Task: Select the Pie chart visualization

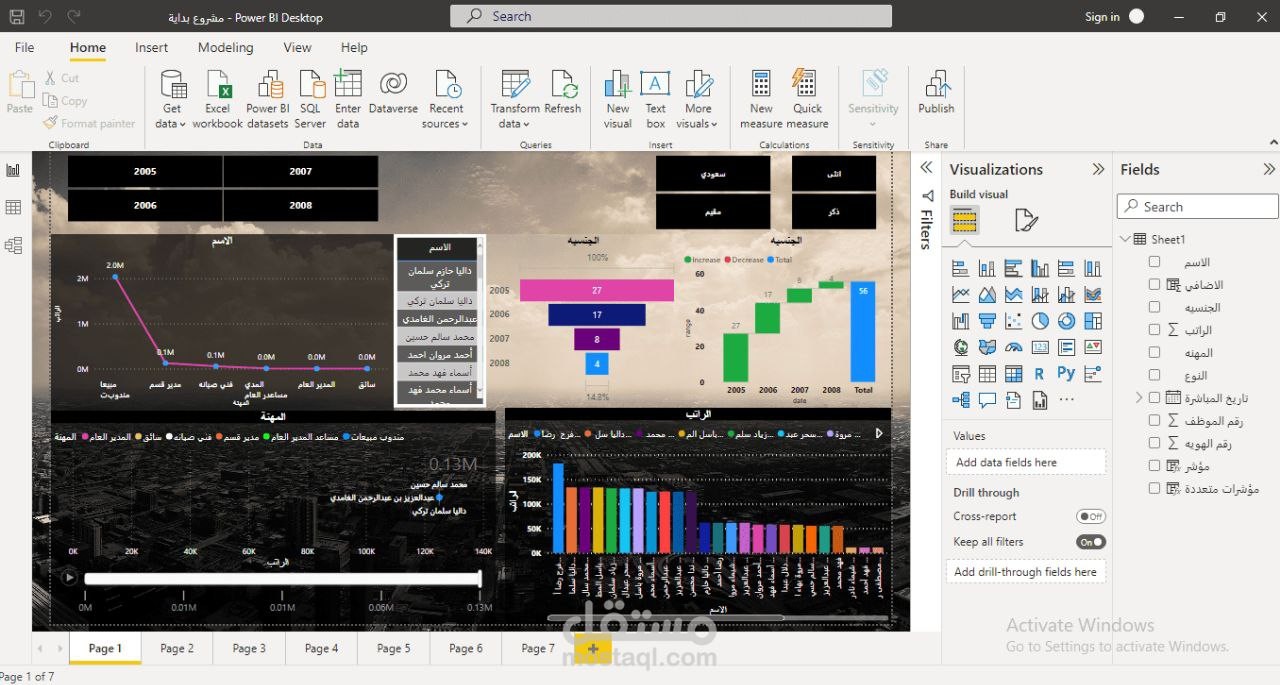Action: point(1040,321)
